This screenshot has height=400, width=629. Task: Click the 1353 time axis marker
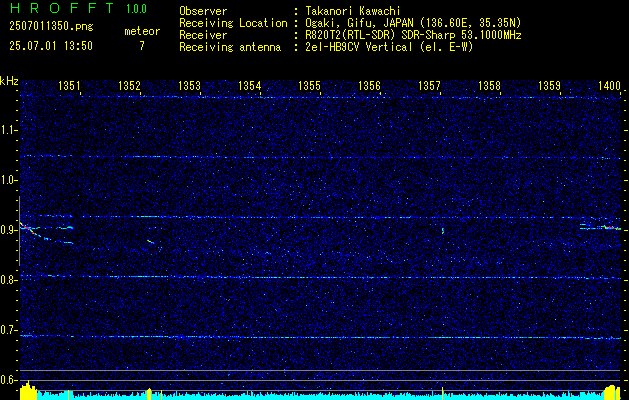(189, 85)
